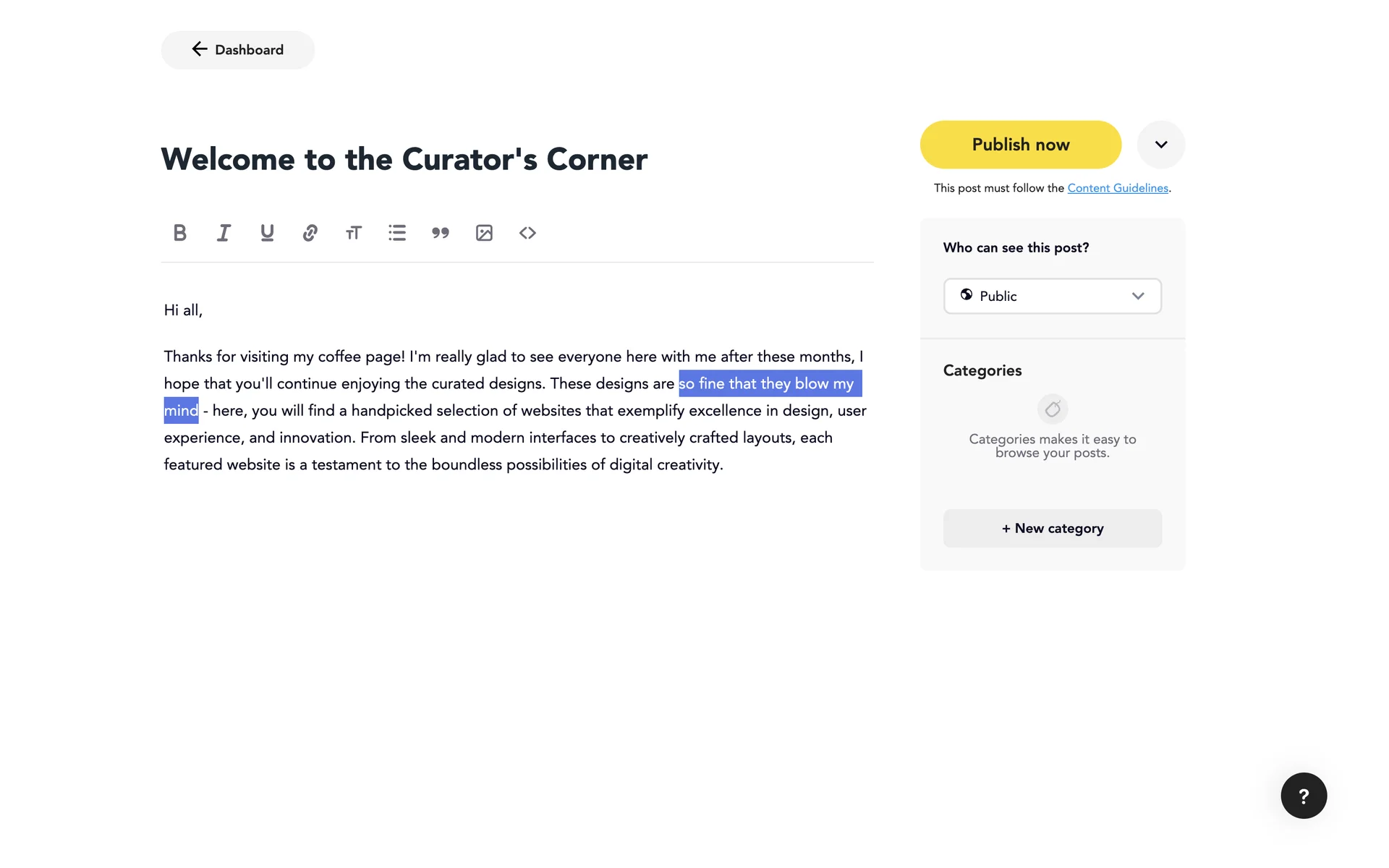Go back to Dashboard
This screenshot has width=1389, height=868.
[x=237, y=50]
